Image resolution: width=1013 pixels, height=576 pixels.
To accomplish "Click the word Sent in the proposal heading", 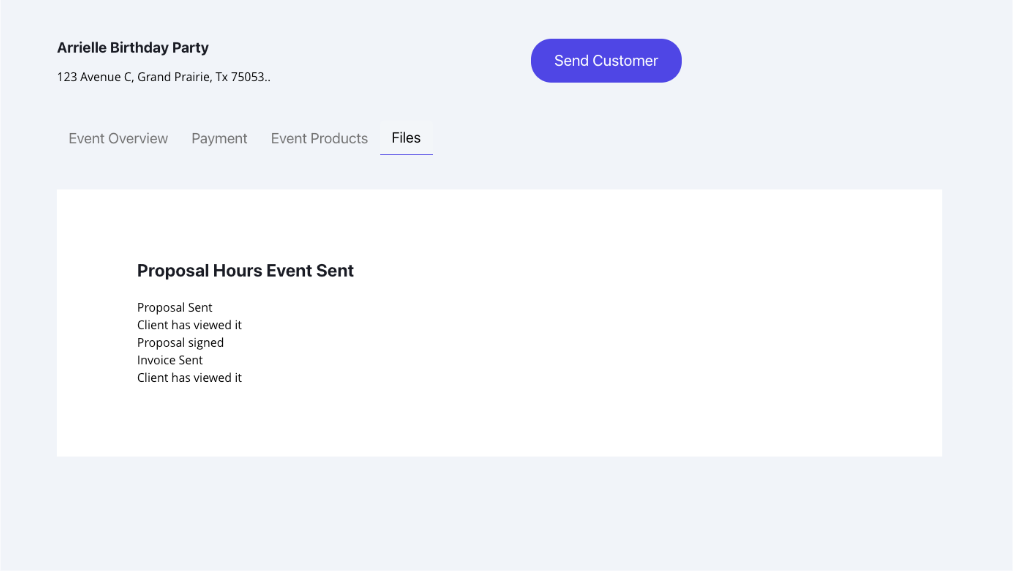I will (335, 271).
